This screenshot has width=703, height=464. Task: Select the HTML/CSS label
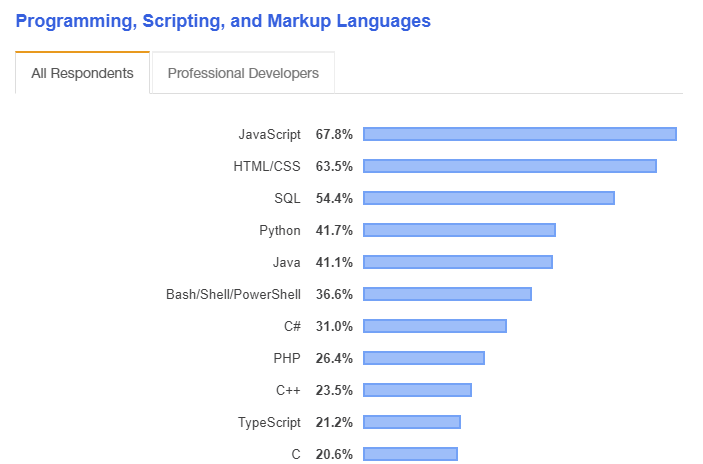[267, 166]
